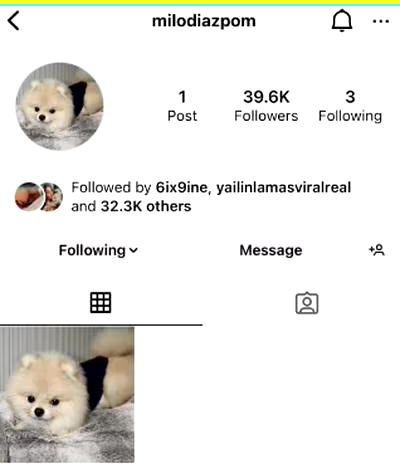The image size is (400, 476).
Task: Tap the chevron next to Following
Action: coord(133,250)
